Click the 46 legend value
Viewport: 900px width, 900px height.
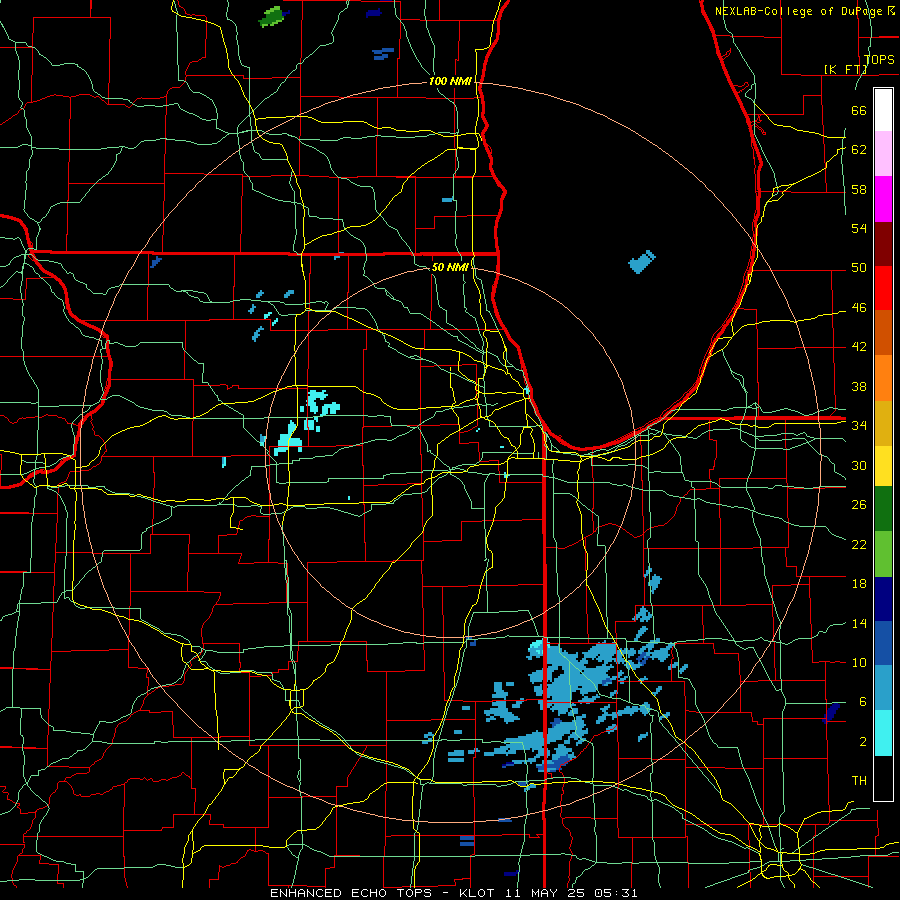coord(859,308)
